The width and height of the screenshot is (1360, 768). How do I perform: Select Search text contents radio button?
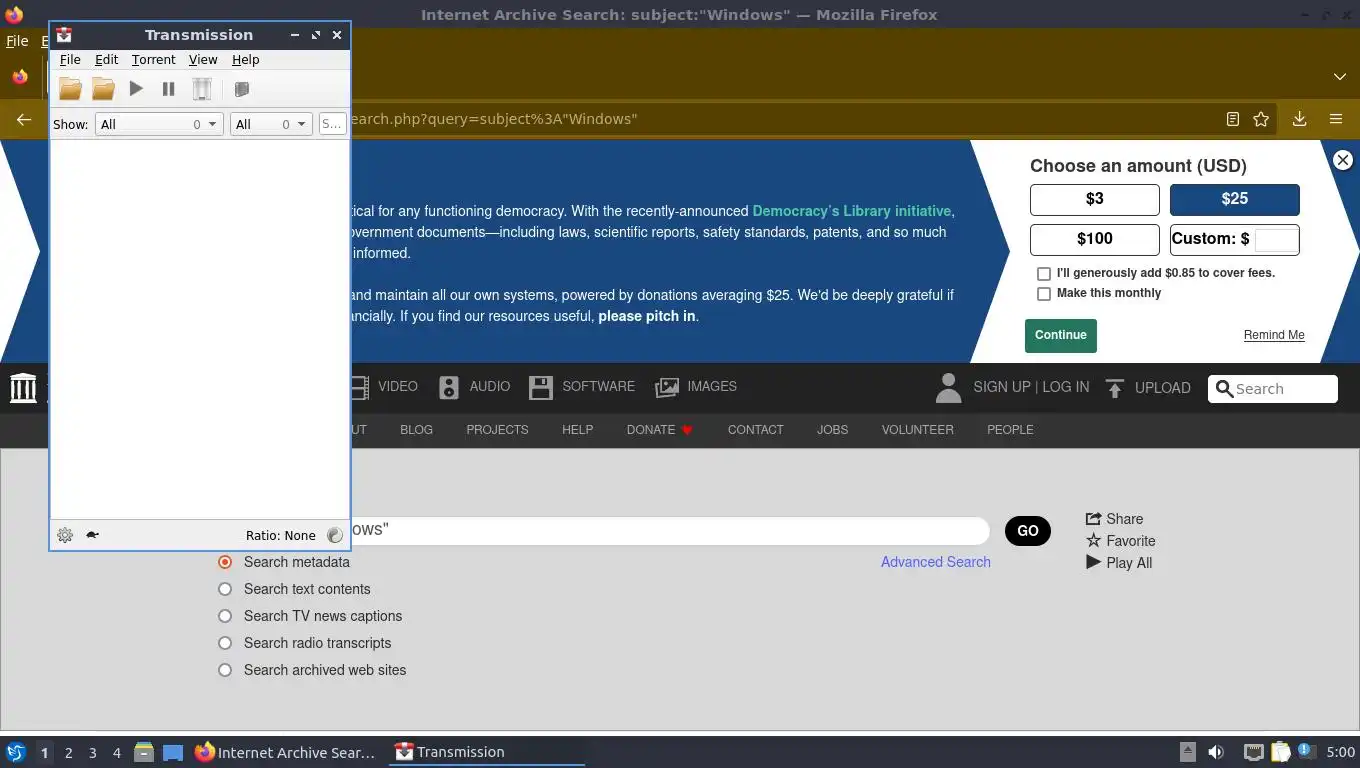pos(225,589)
